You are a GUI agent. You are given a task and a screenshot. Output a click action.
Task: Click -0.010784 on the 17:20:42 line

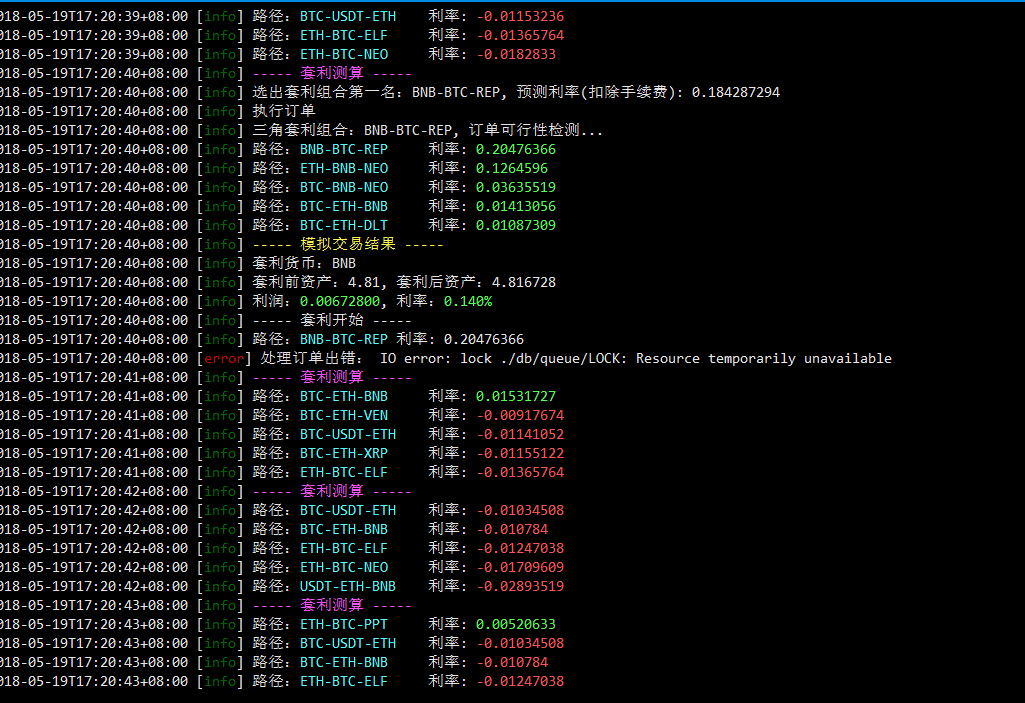(x=512, y=529)
